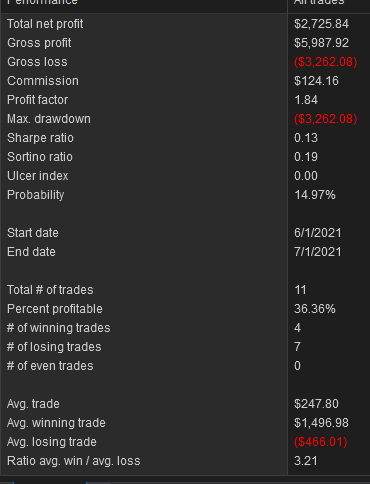Select the Total net profit row

coord(185,24)
